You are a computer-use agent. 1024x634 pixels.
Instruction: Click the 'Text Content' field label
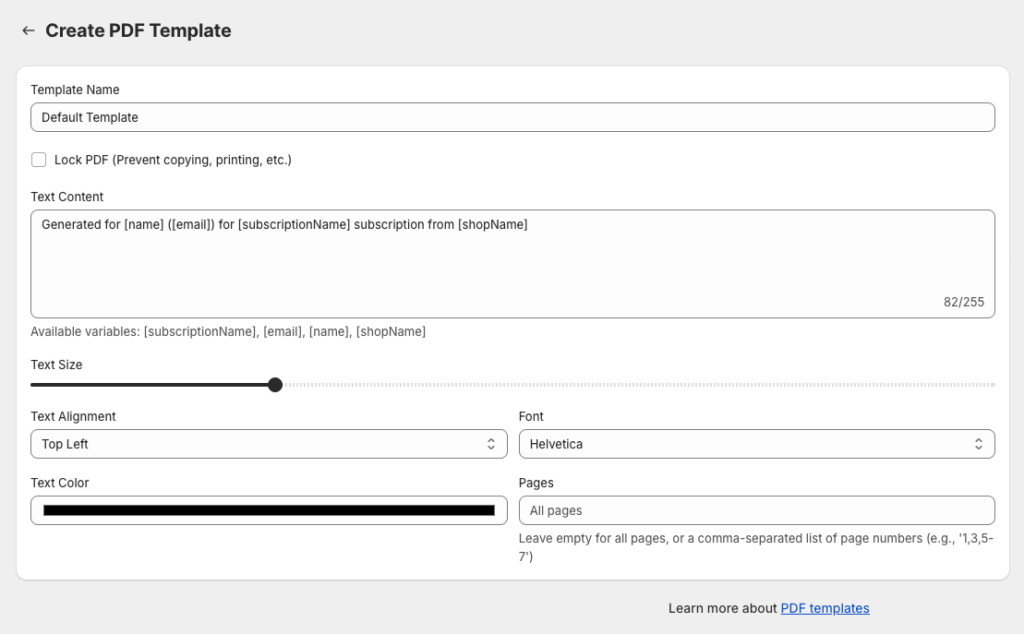[67, 197]
